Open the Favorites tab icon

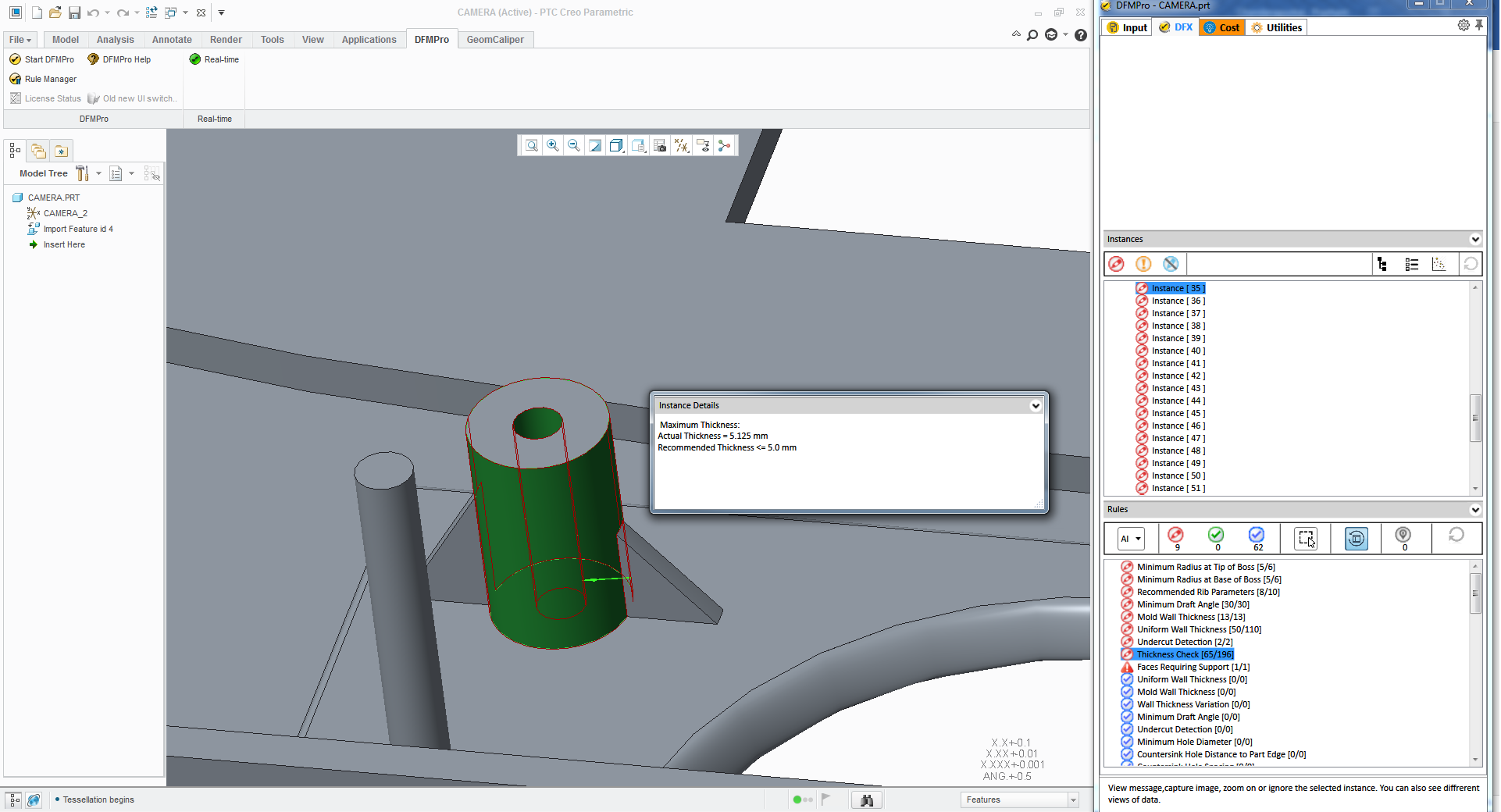pos(61,151)
